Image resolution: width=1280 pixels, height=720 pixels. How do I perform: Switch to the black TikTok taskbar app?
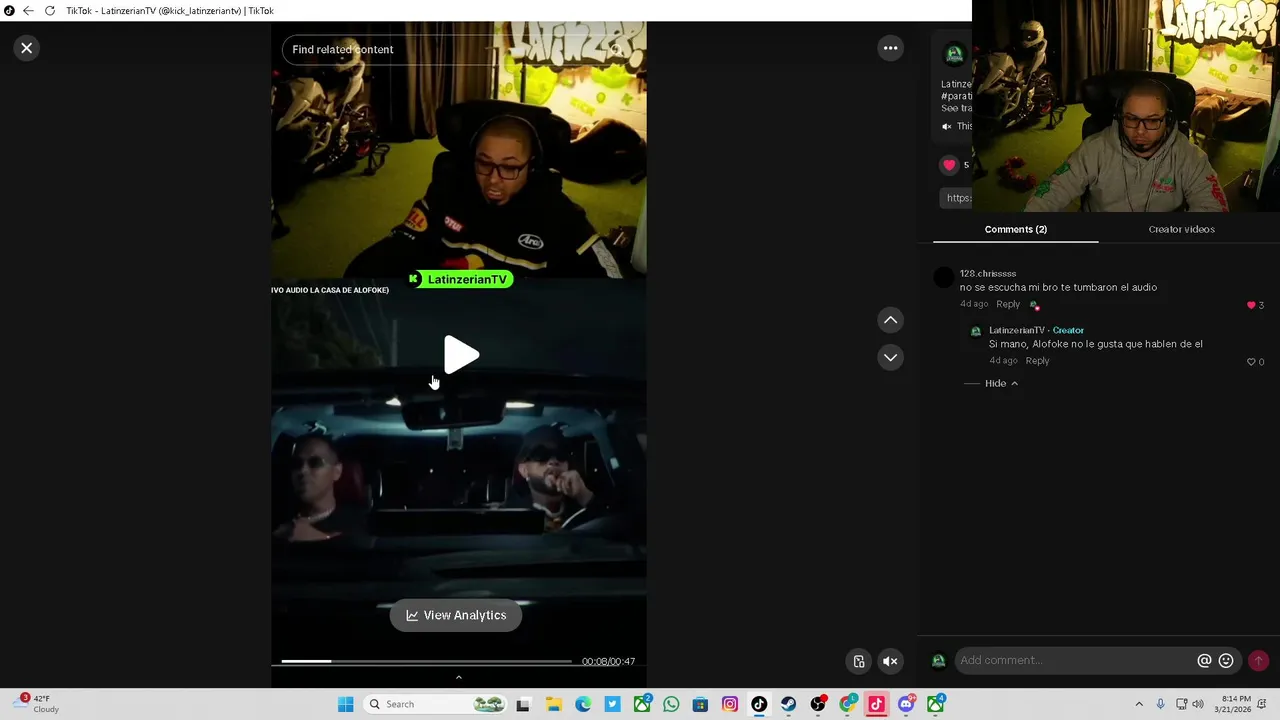(759, 704)
